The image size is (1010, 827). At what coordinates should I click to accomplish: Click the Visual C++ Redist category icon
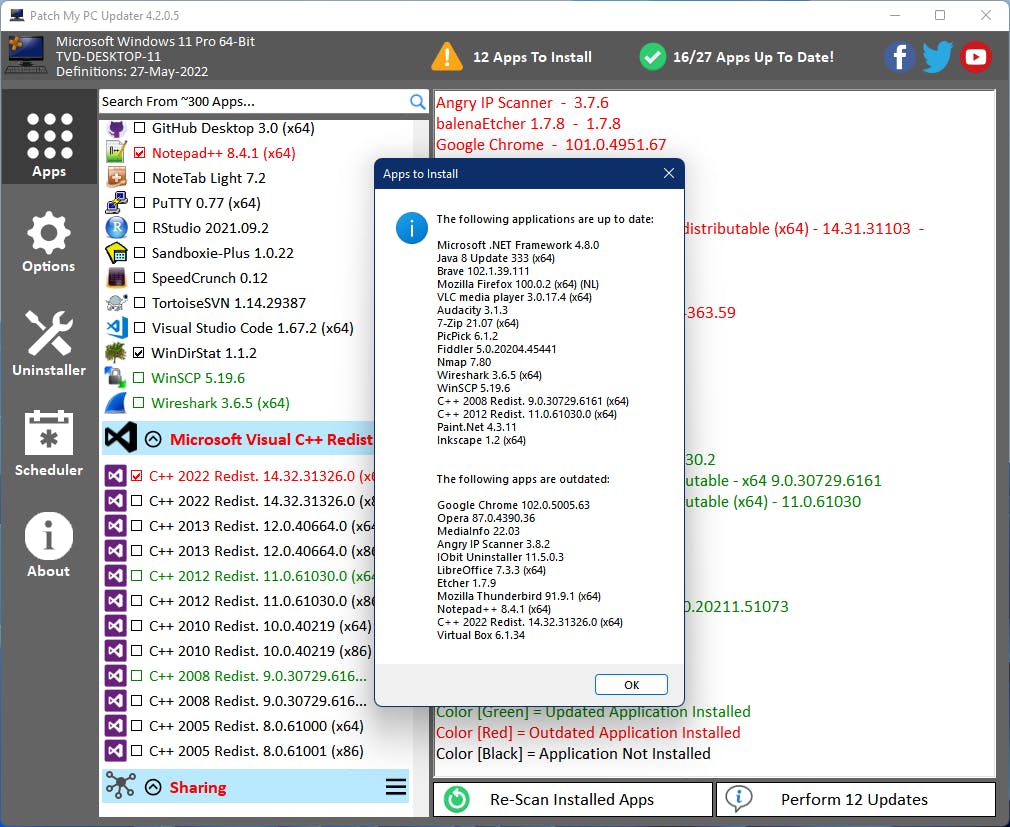121,438
